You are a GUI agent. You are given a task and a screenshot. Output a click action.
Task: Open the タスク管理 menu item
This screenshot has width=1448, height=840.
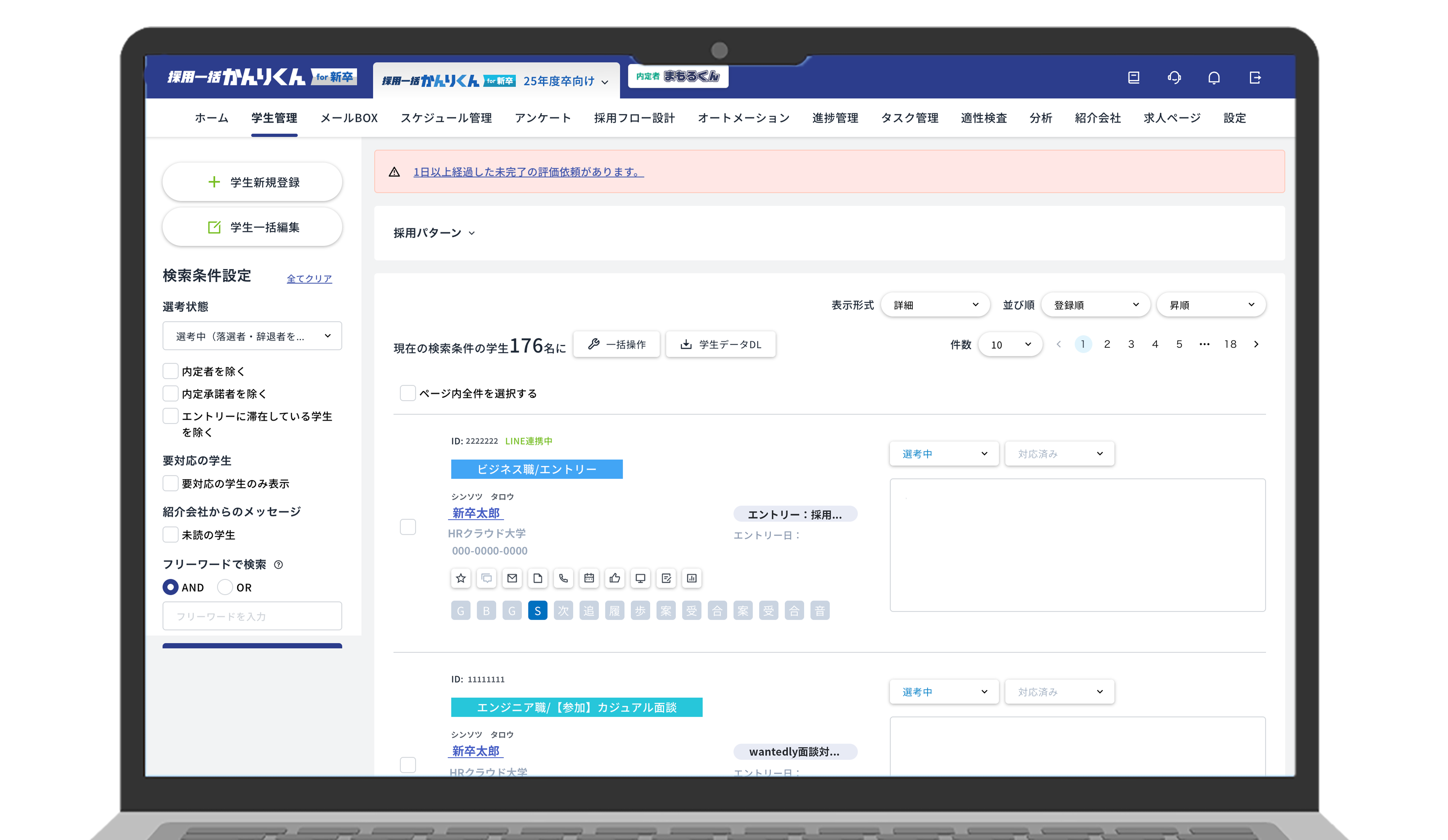[910, 118]
